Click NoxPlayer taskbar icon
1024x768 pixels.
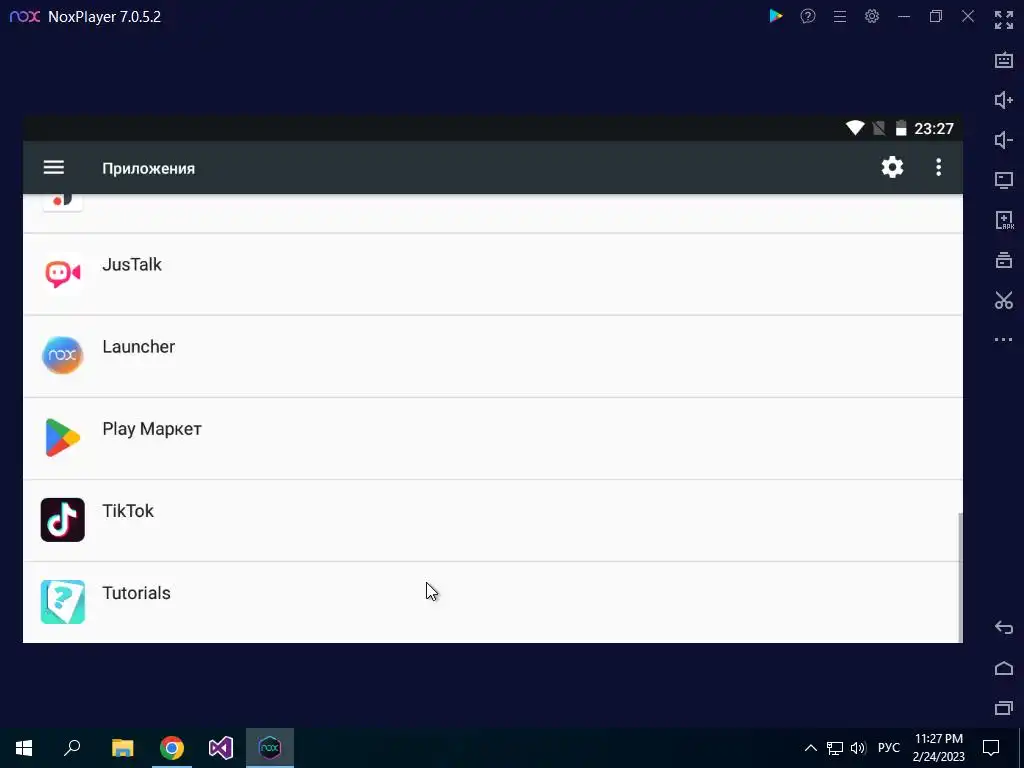coord(270,748)
